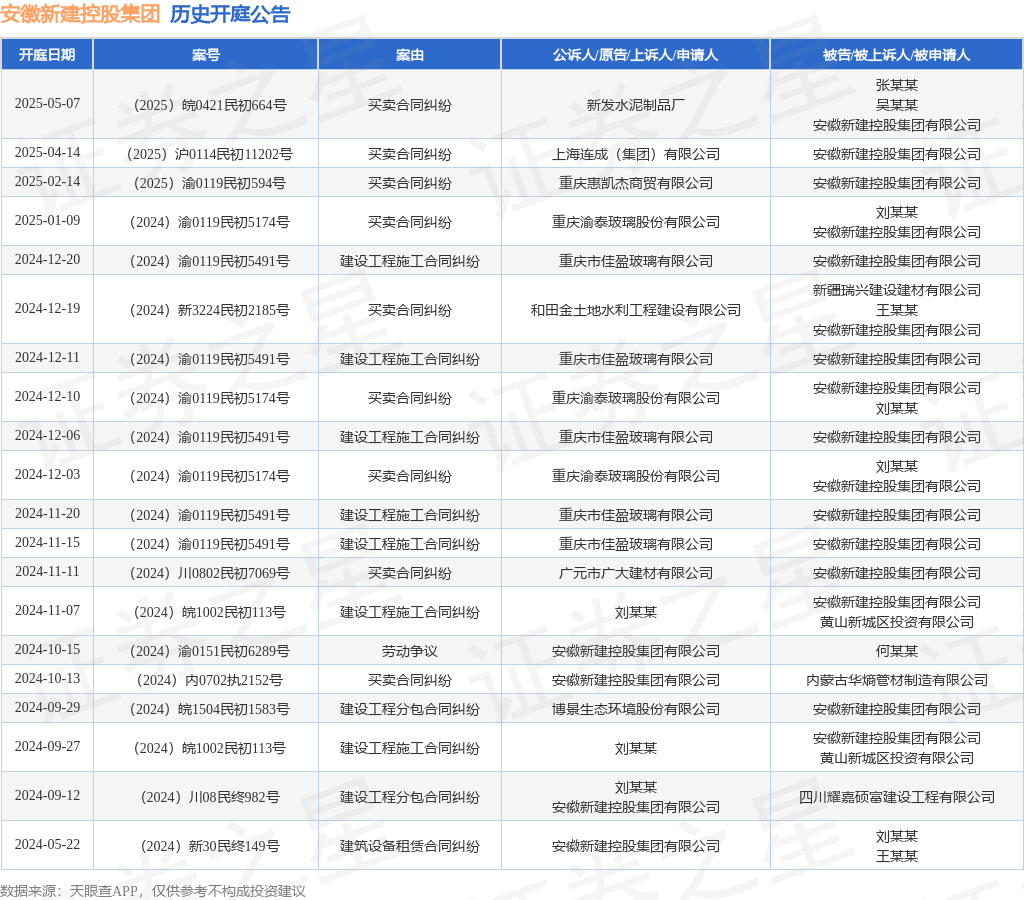1024x900 pixels.
Task: Click case number (2024)渝0151民初6289号
Action: [210, 651]
